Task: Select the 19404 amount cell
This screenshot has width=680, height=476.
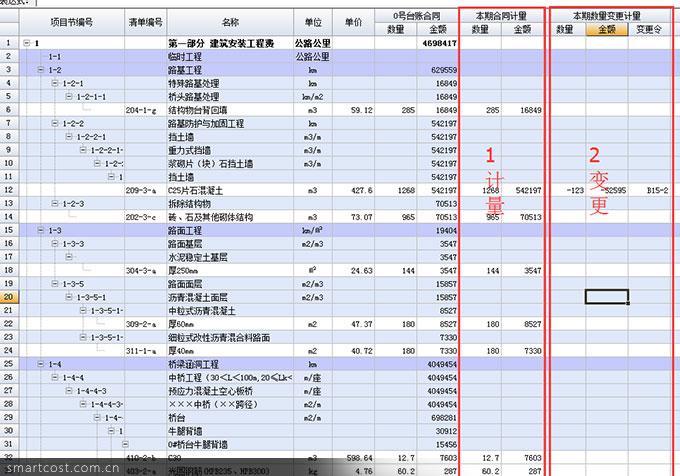Action: coord(437,230)
